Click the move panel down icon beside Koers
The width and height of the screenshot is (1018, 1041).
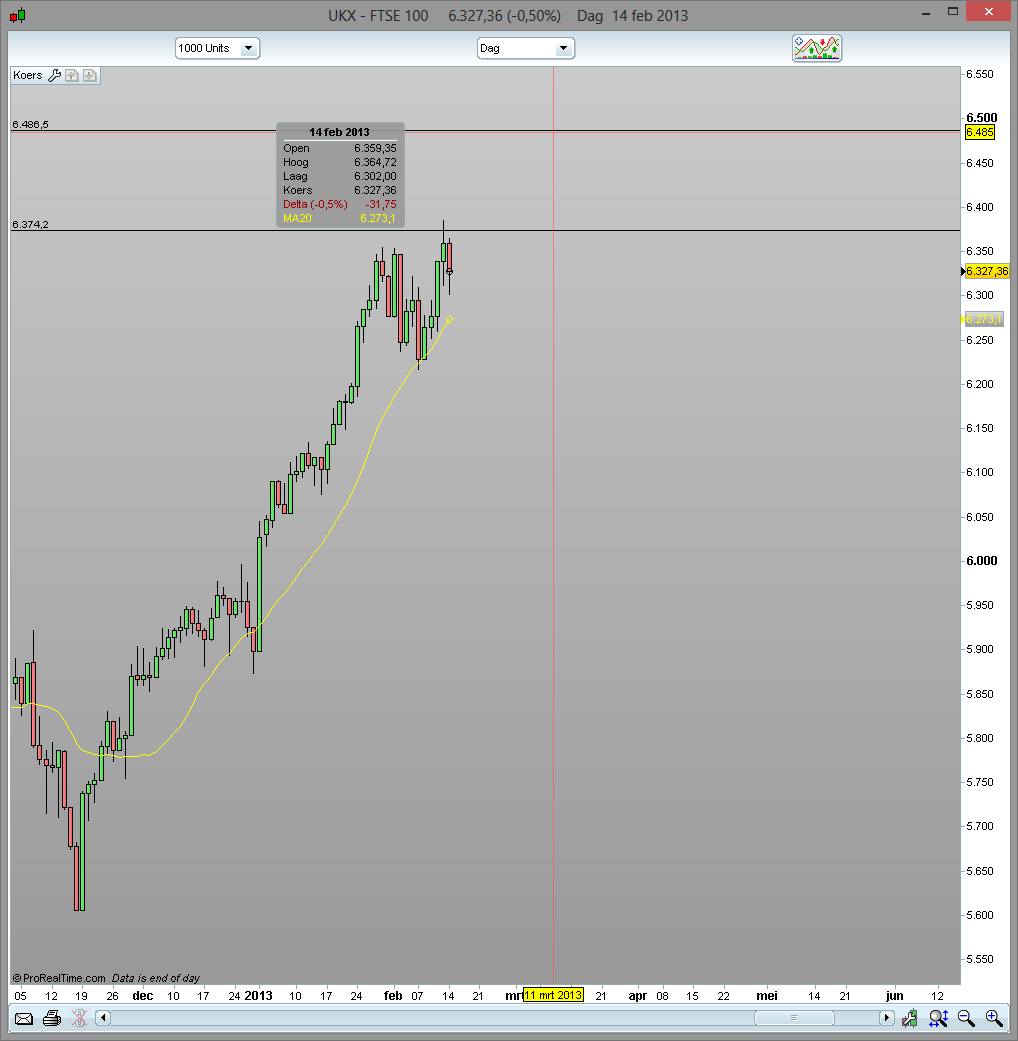click(x=90, y=75)
